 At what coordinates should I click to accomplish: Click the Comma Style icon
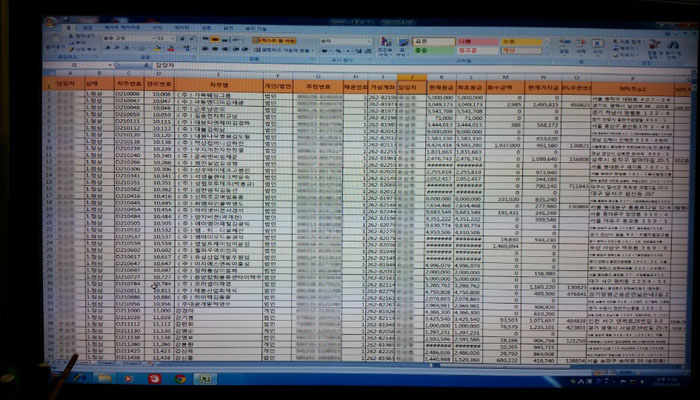348,51
